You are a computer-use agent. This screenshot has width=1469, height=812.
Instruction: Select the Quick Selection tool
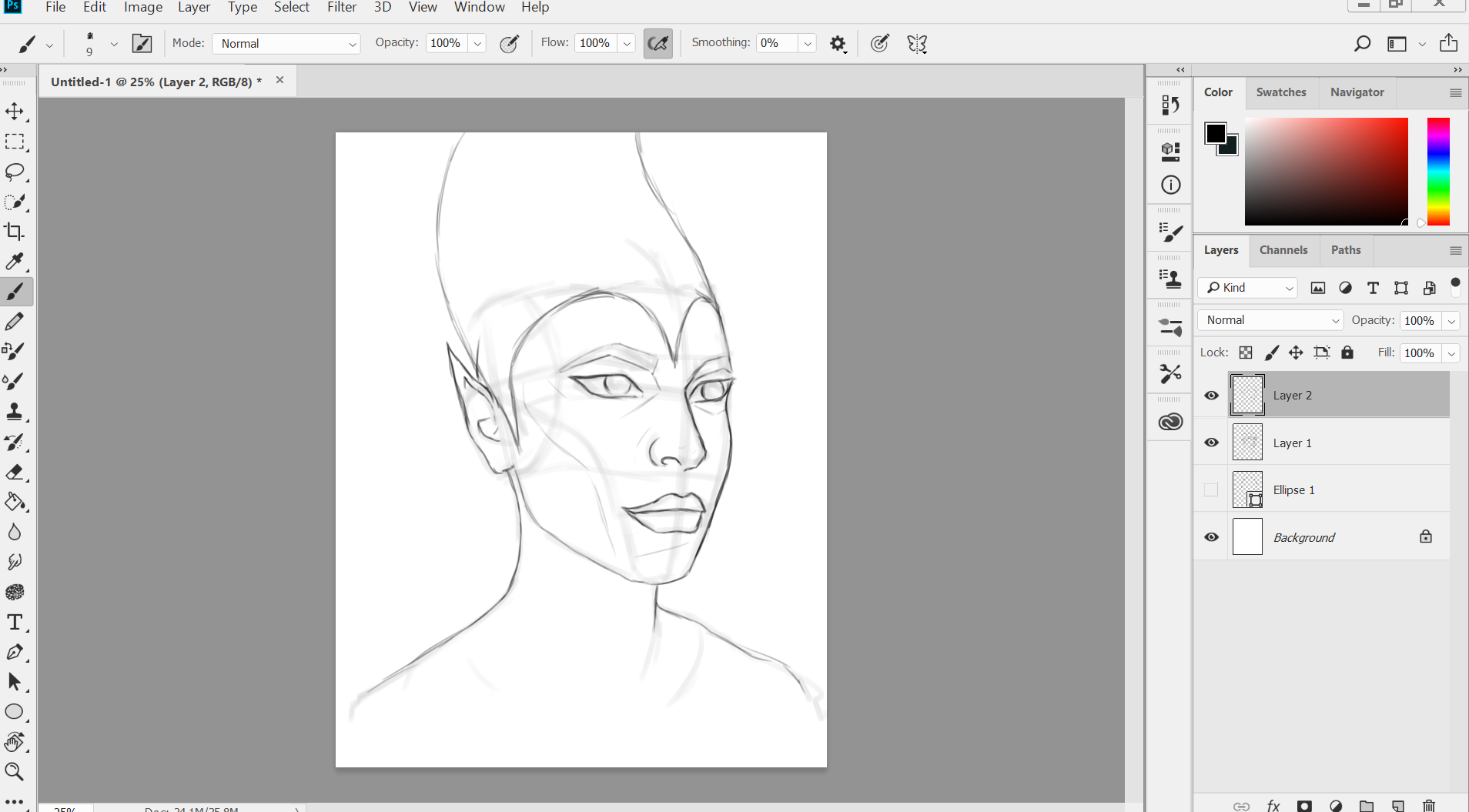(x=15, y=202)
